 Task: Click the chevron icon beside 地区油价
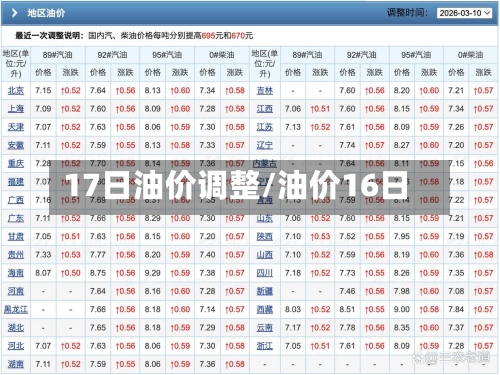14,13
